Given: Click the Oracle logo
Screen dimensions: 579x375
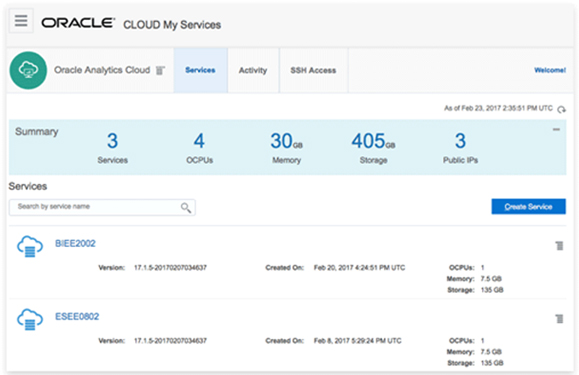Looking at the screenshot, I should [x=78, y=23].
